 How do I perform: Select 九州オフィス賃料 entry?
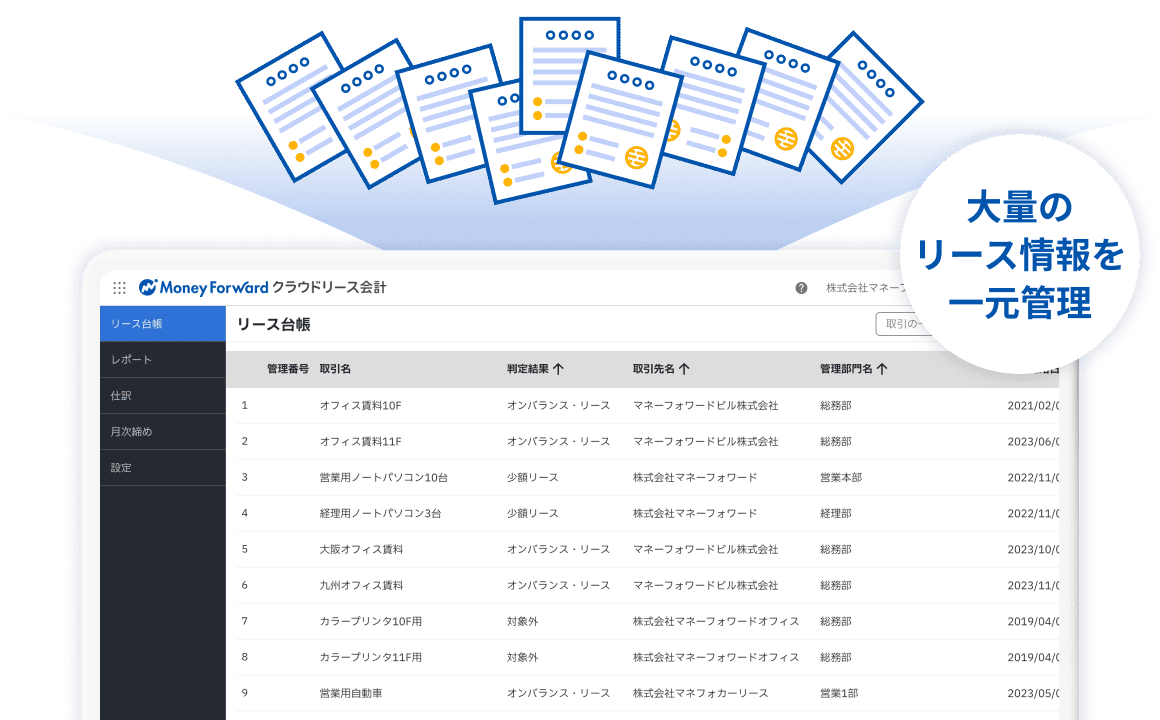361,585
